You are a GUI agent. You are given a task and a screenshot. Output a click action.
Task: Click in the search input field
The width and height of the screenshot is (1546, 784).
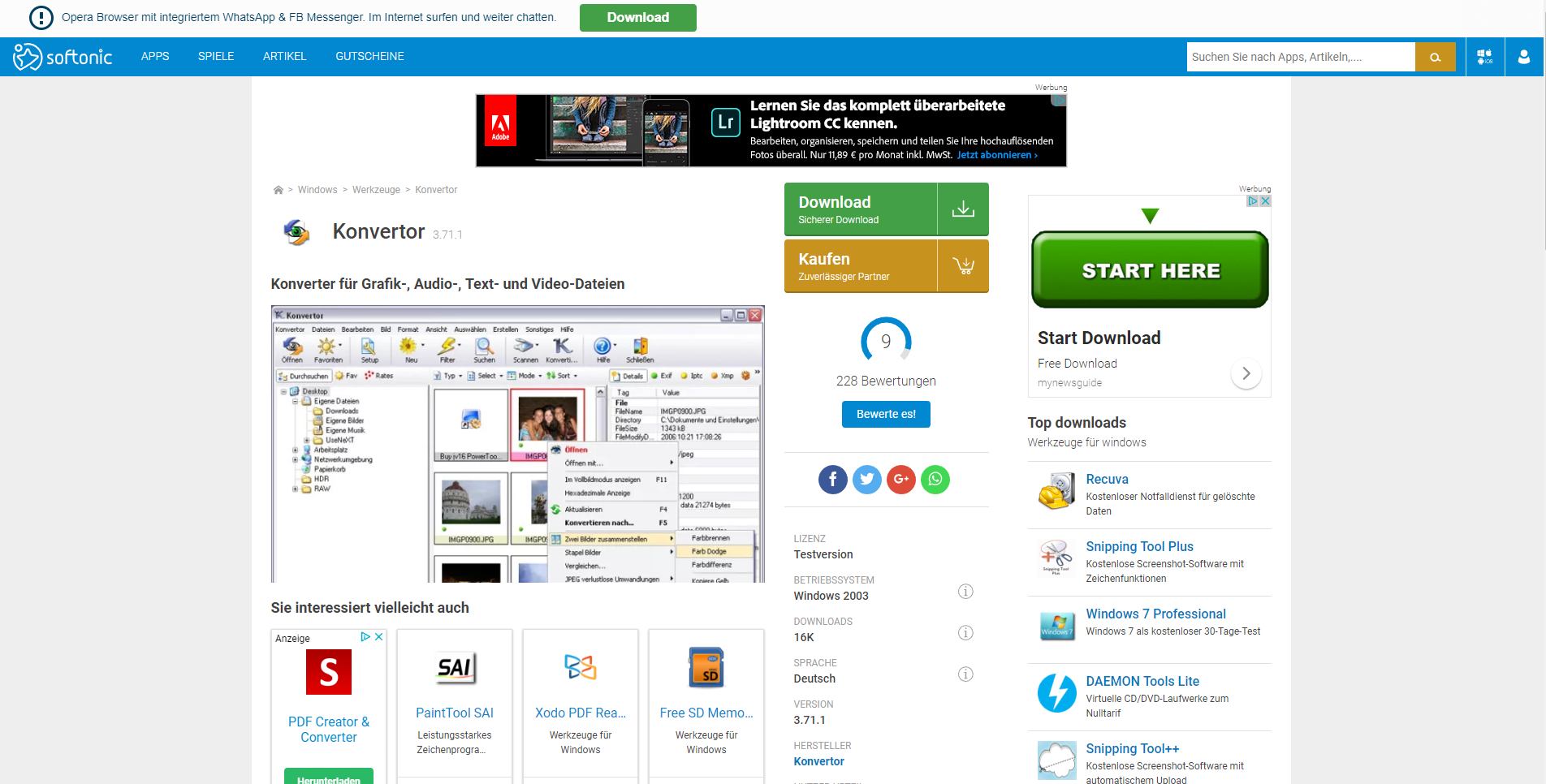tap(1301, 57)
